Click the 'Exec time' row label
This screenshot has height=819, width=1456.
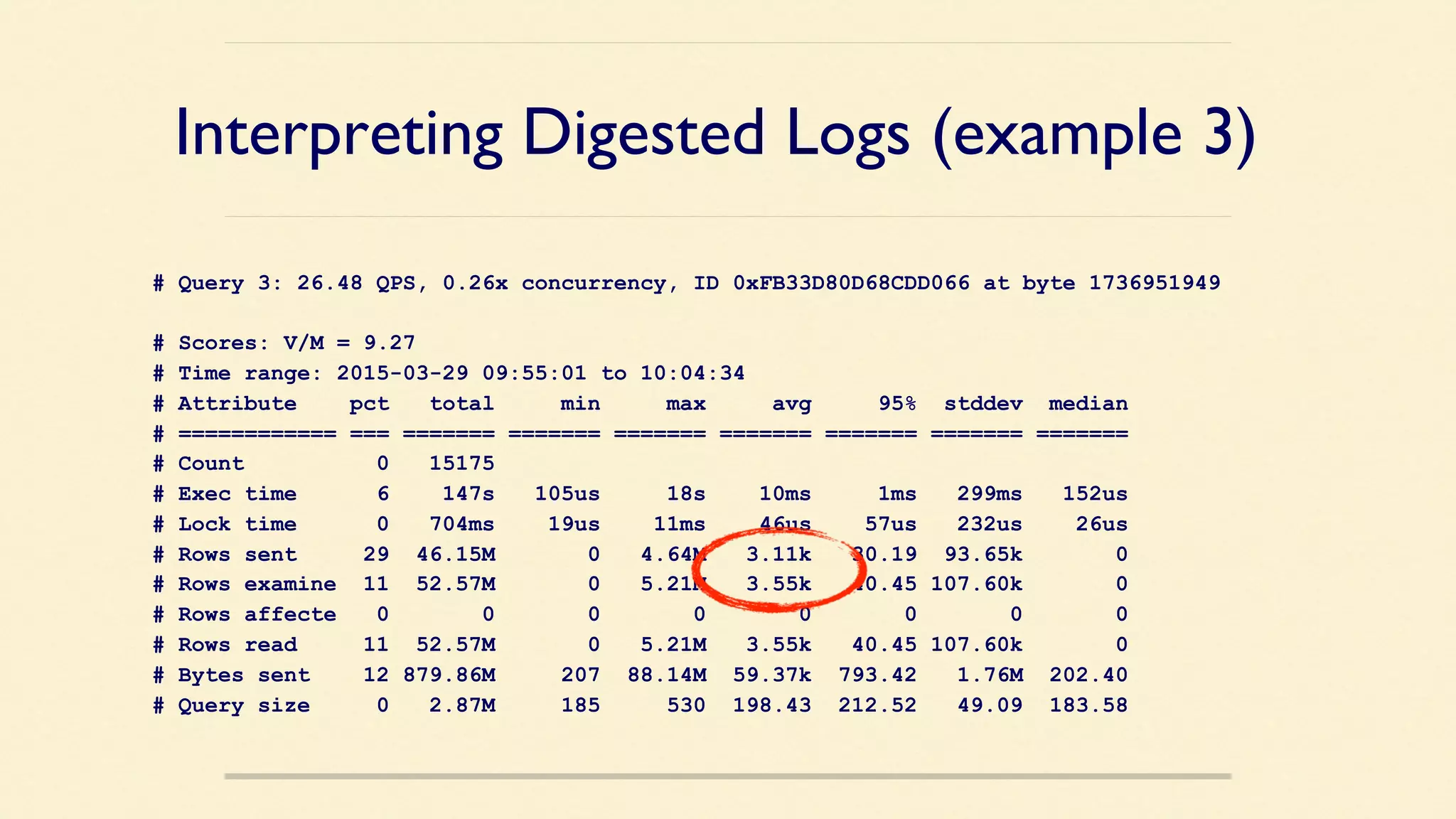click(x=237, y=494)
